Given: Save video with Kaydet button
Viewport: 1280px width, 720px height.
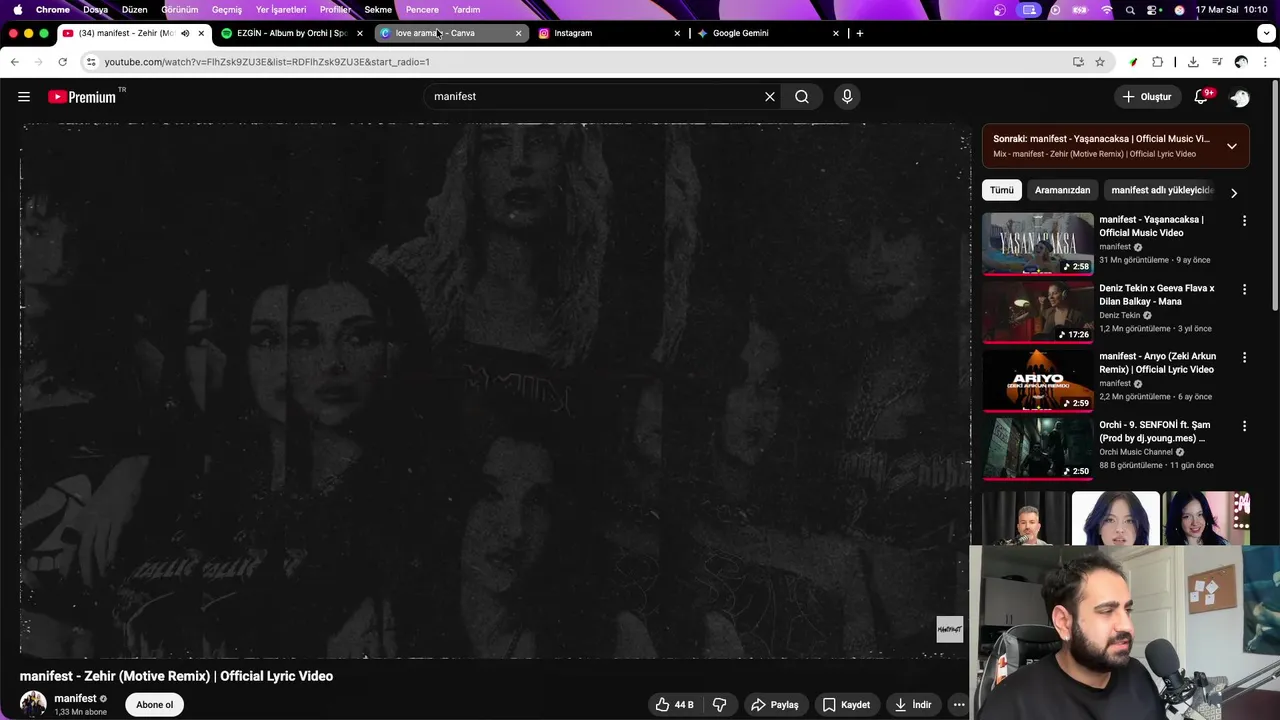Looking at the screenshot, I should pyautogui.click(x=846, y=705).
